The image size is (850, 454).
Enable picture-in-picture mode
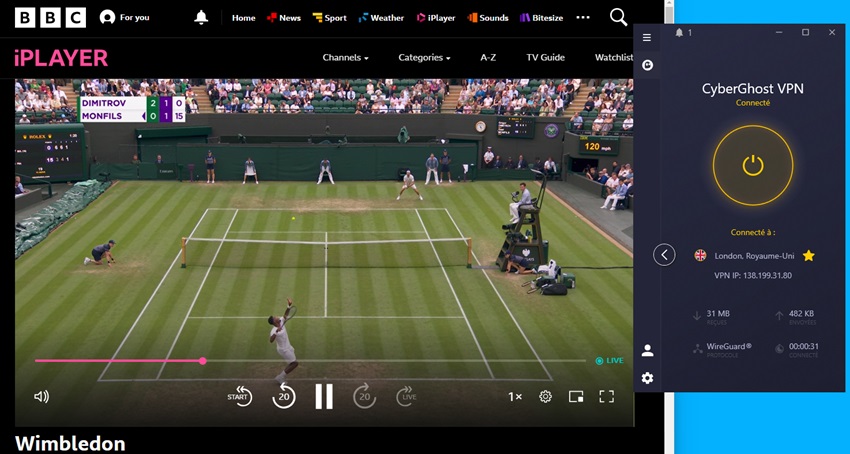576,397
